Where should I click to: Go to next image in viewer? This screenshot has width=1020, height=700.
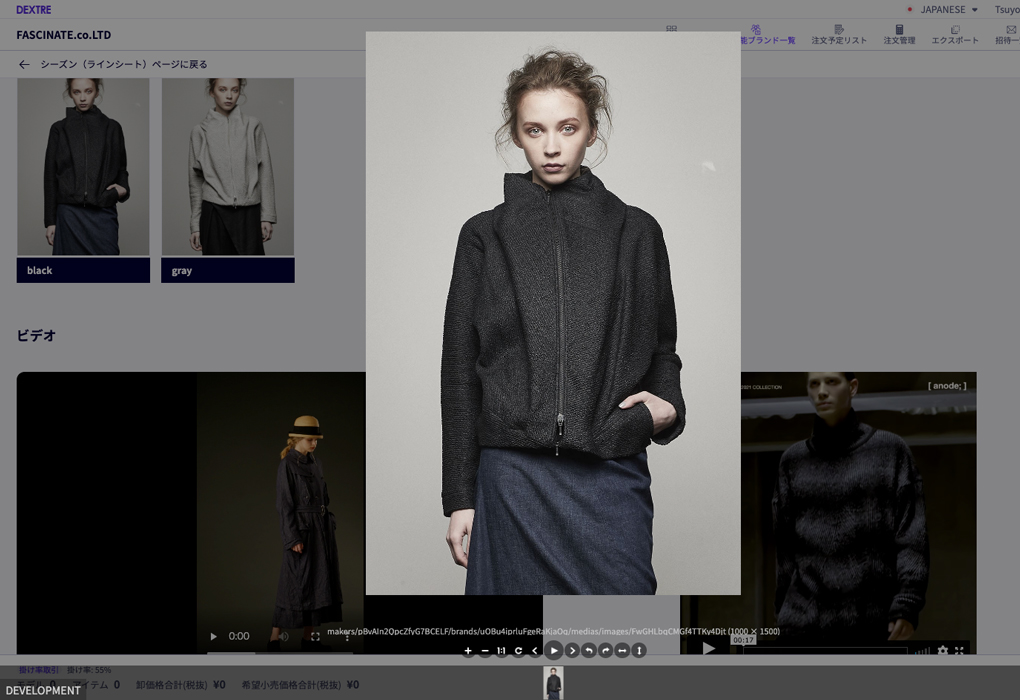(x=572, y=651)
